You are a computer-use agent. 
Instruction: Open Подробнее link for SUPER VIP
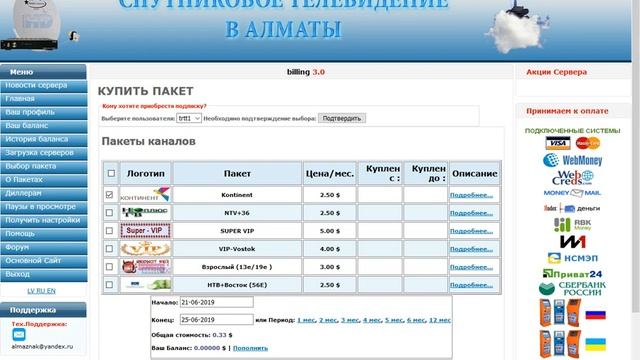471,231
